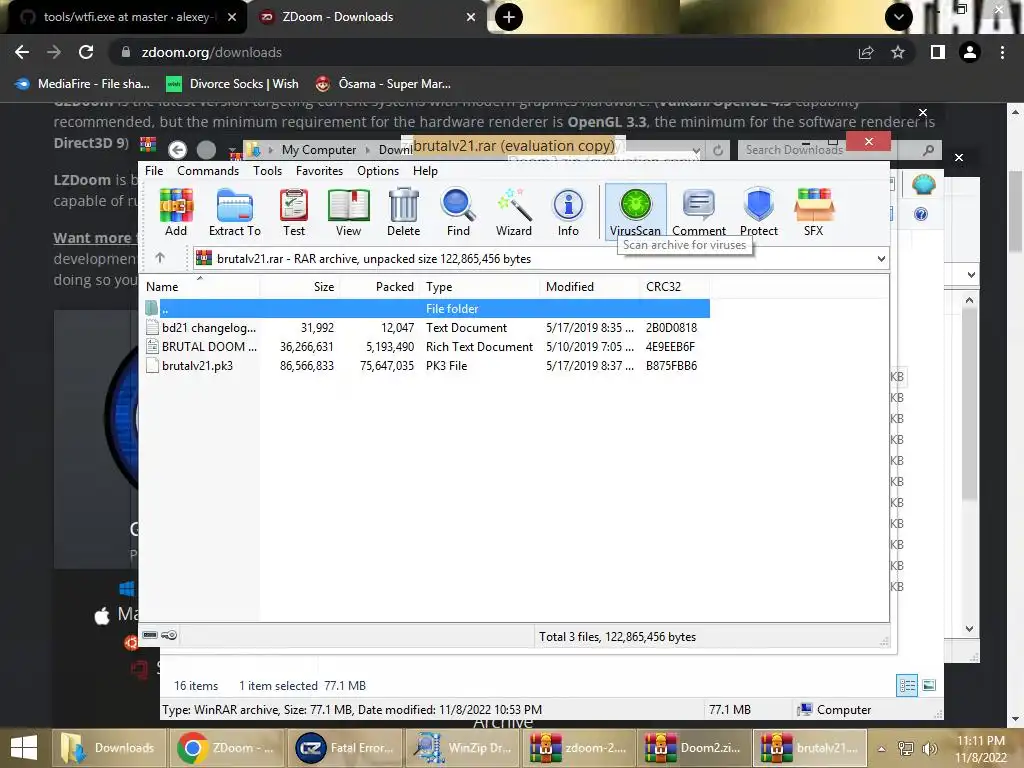
Task: Open MediaFire bookmark
Action: (x=82, y=84)
